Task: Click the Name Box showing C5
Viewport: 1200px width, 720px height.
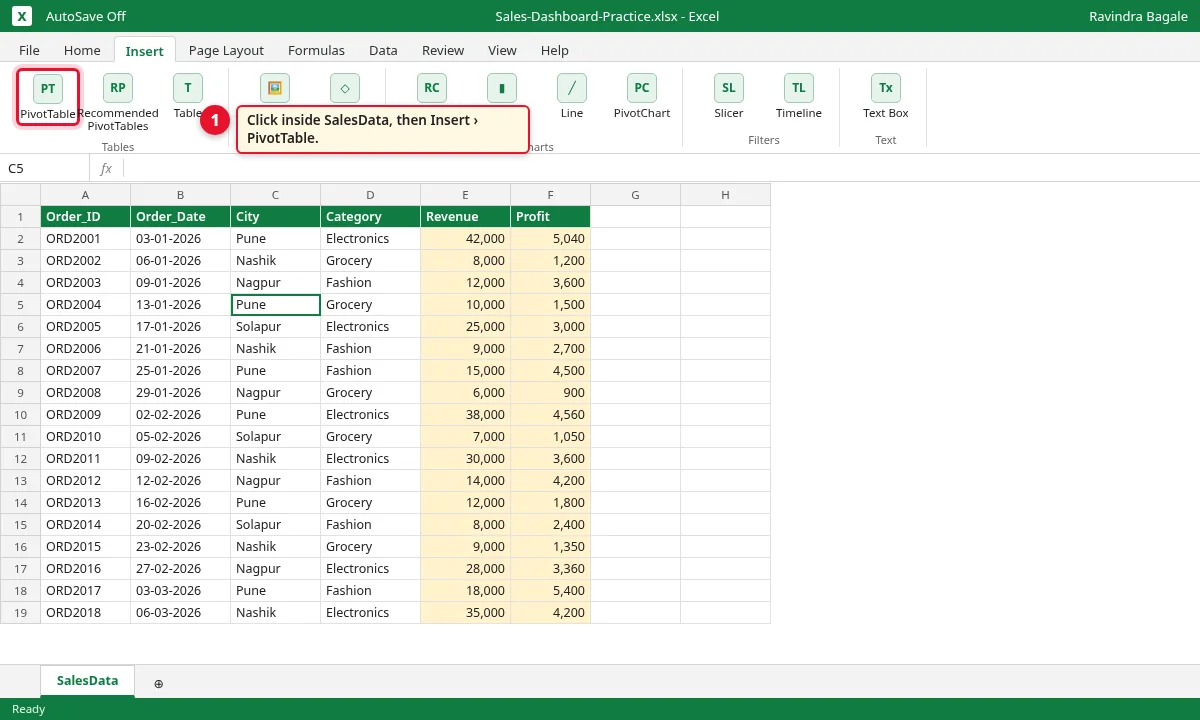Action: coord(45,168)
